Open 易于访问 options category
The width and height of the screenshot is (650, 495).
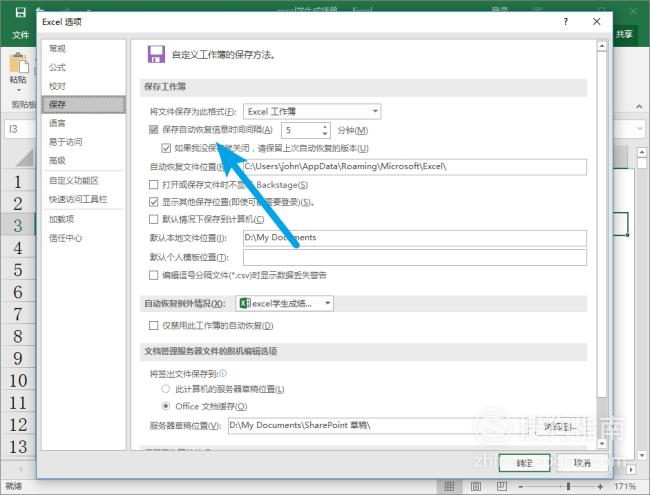coord(84,142)
